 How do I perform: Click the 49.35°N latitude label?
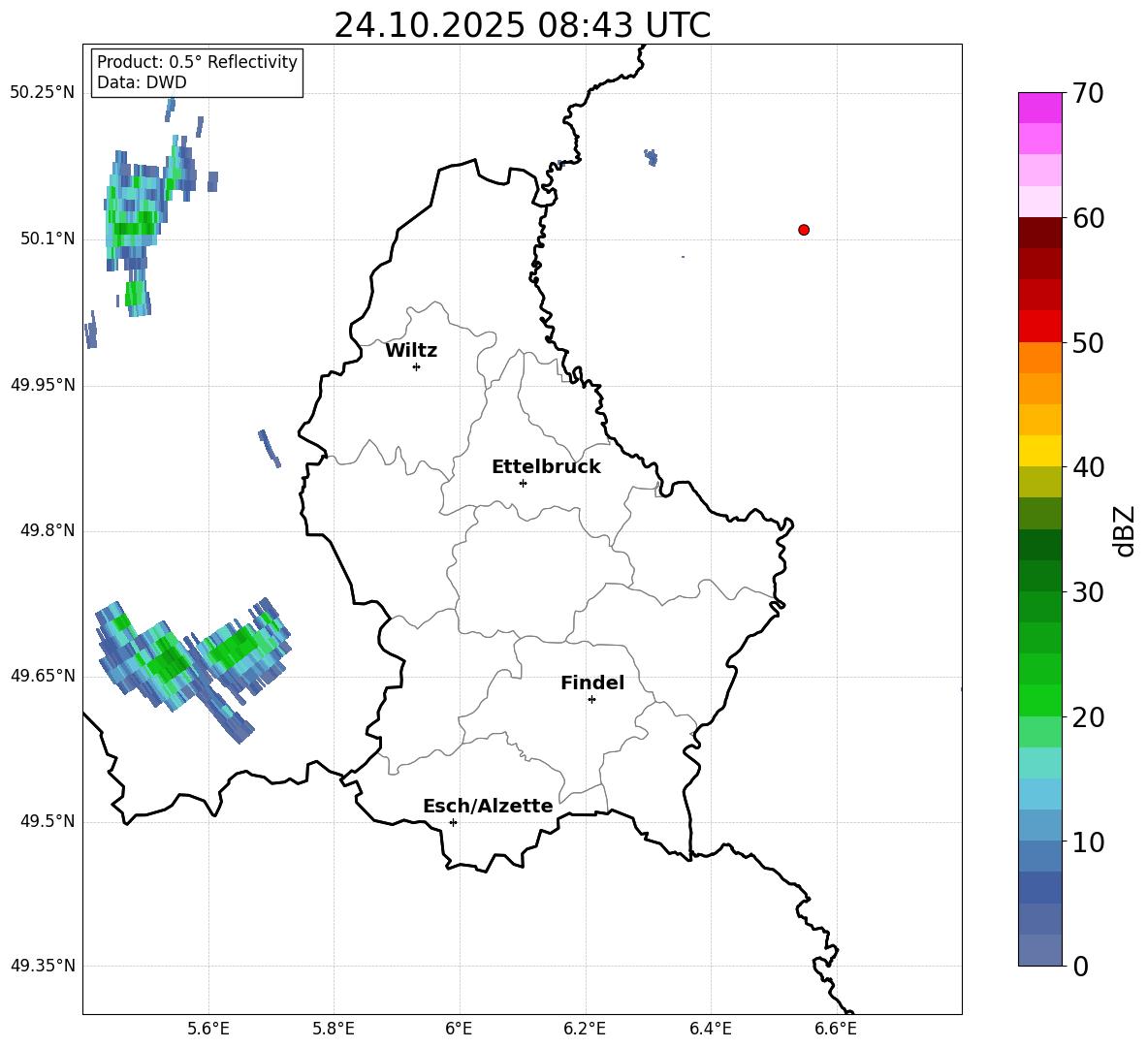pyautogui.click(x=43, y=966)
